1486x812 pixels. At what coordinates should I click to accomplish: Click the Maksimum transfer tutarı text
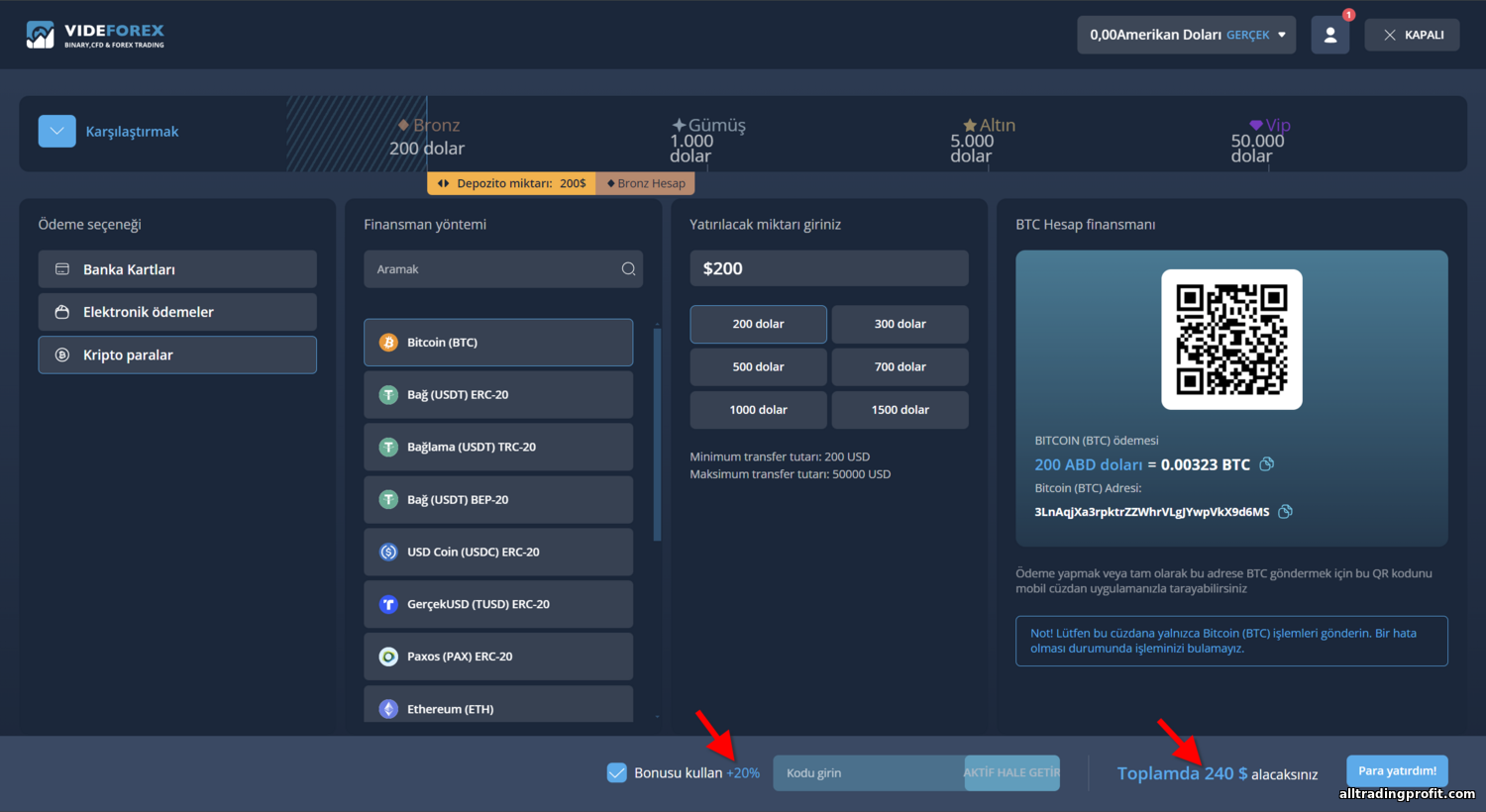point(791,474)
